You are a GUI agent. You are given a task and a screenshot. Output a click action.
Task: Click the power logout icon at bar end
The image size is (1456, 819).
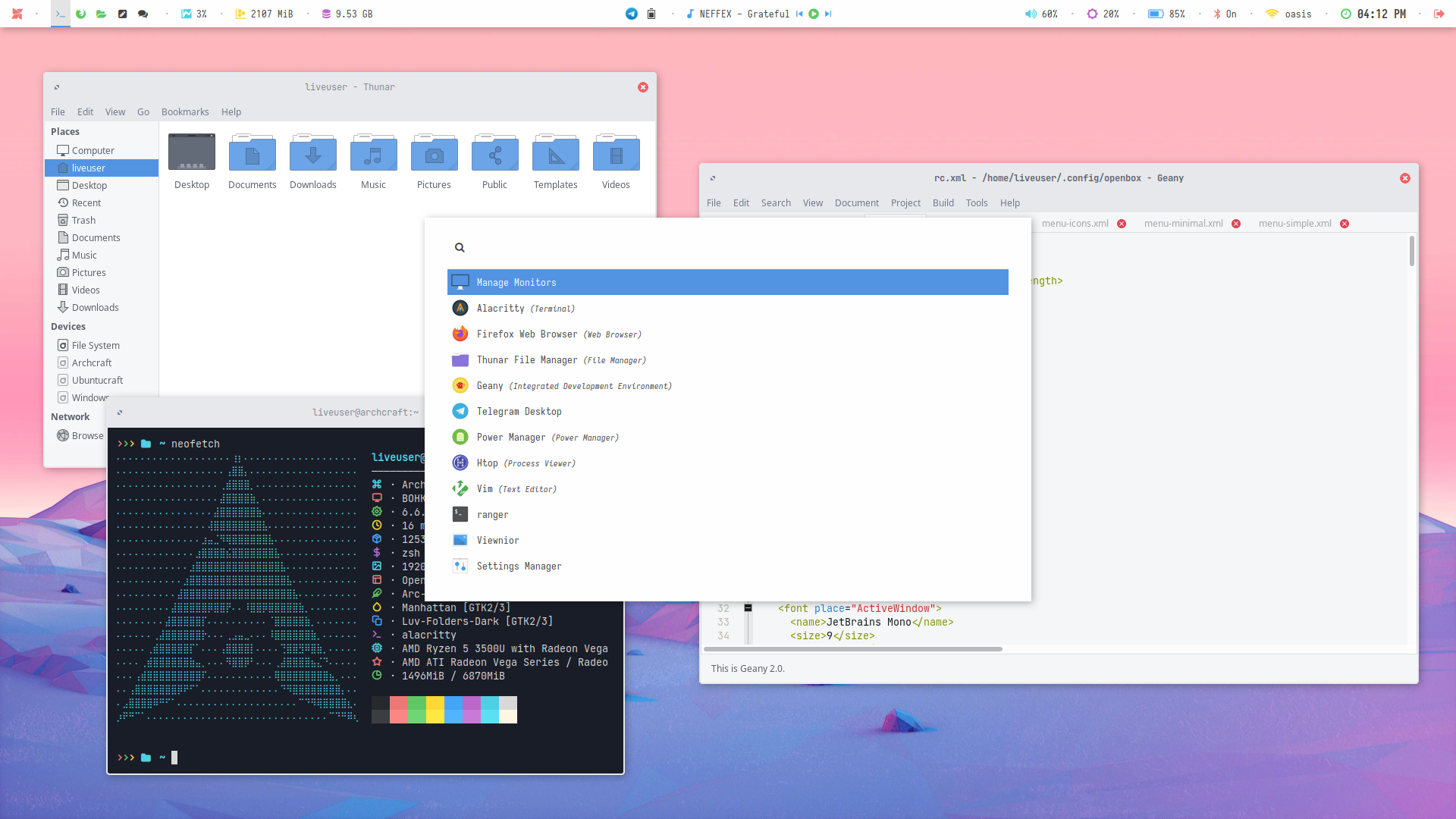pos(1439,14)
